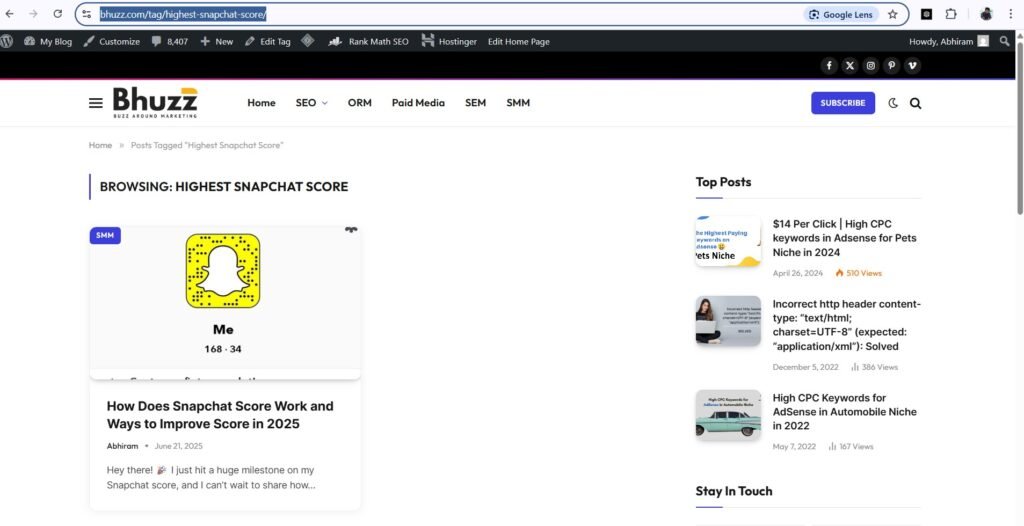Click New in admin bar
Screen dimensions: 1024x526
(x=217, y=41)
